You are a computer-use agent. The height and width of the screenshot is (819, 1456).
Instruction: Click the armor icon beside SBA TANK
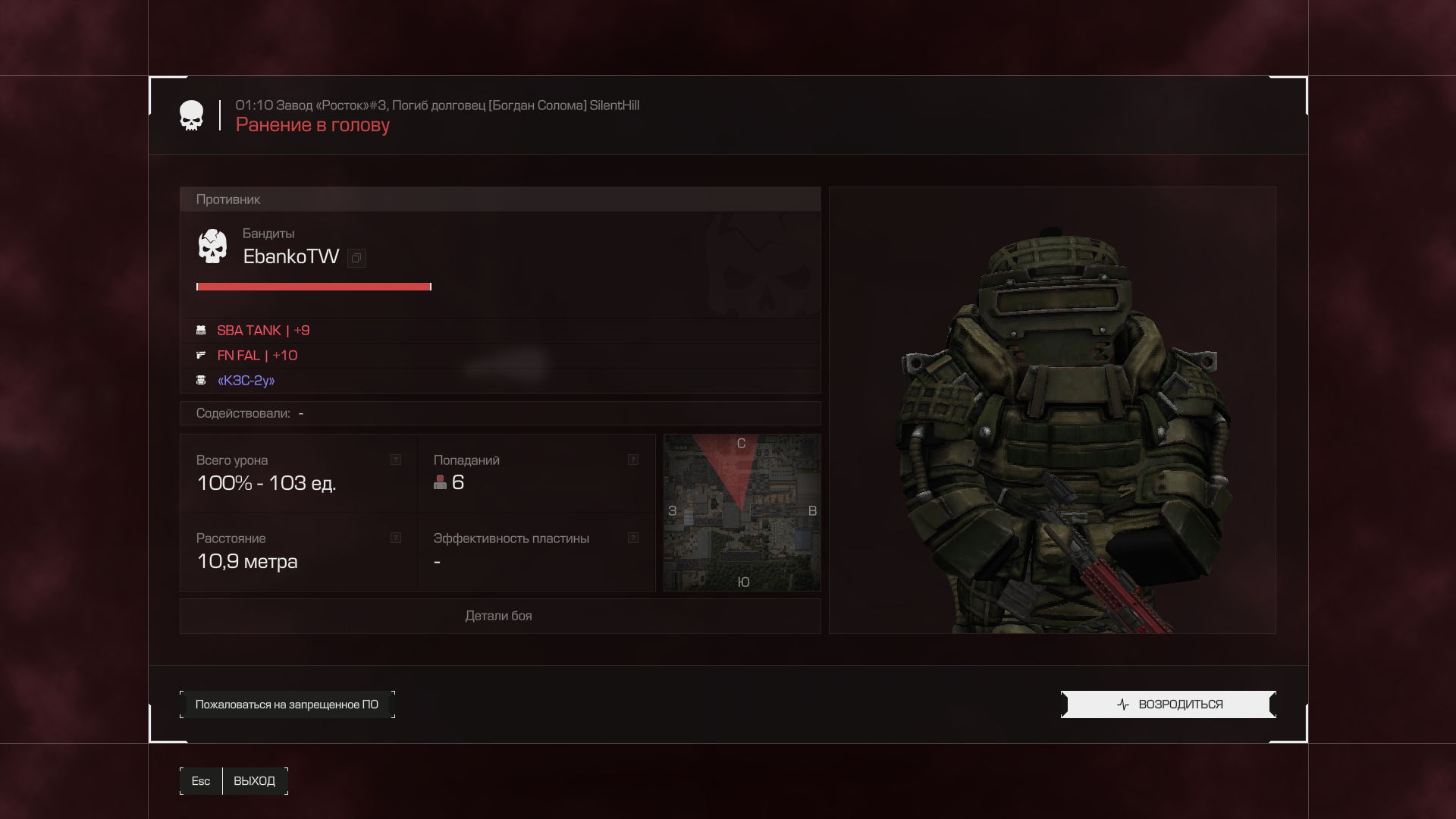(201, 331)
